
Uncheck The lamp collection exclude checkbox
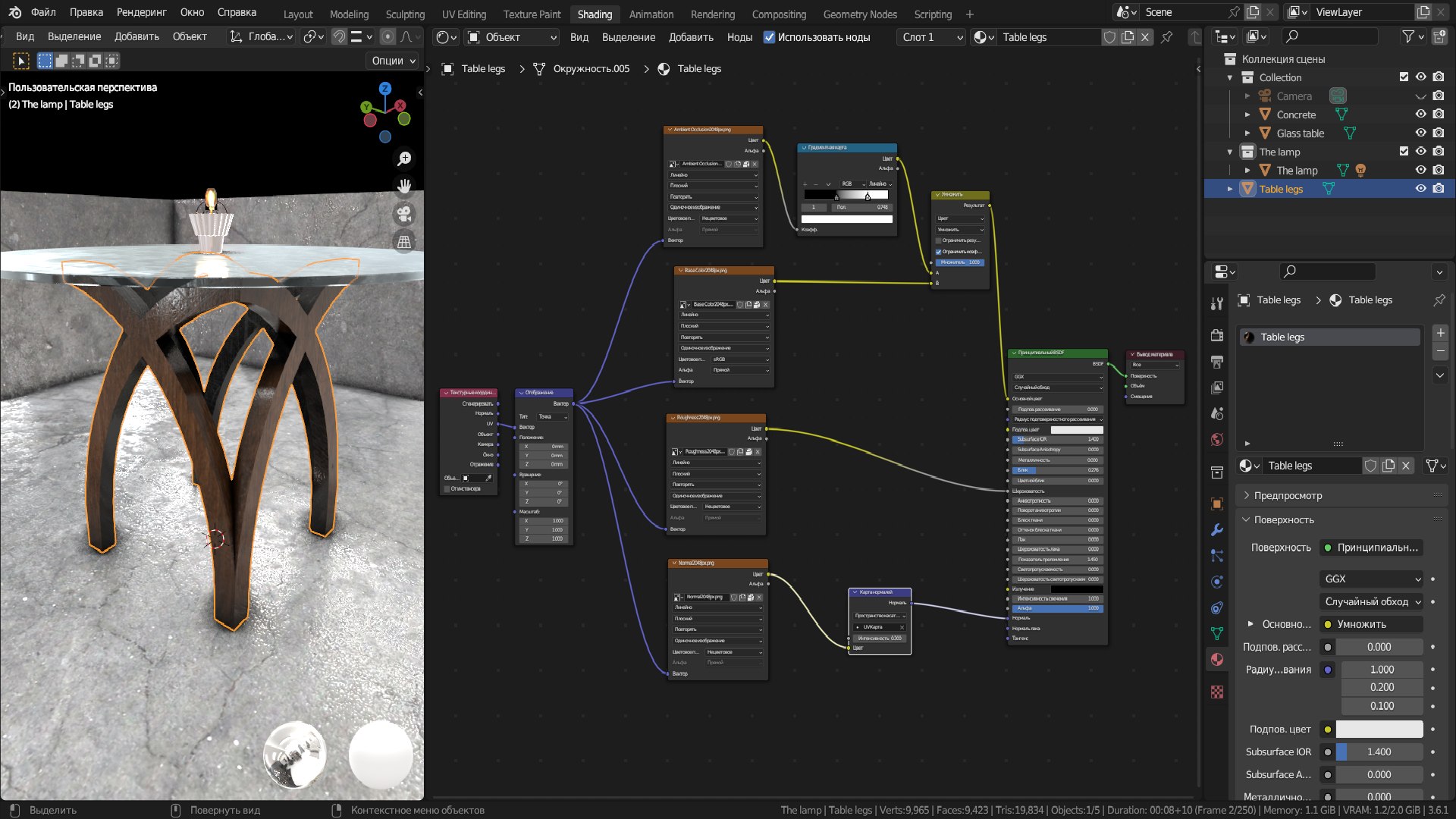pos(1404,152)
